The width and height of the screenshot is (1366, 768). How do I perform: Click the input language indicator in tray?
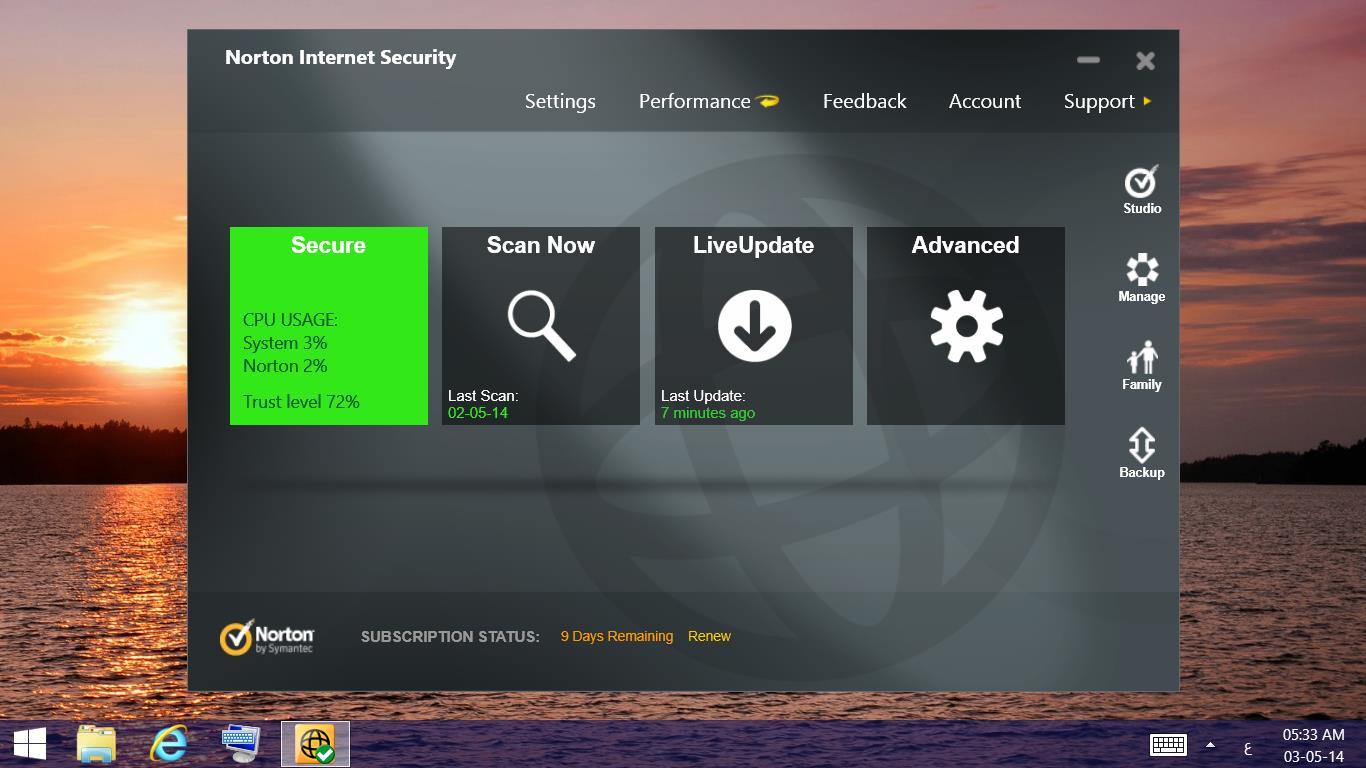tap(1248, 747)
